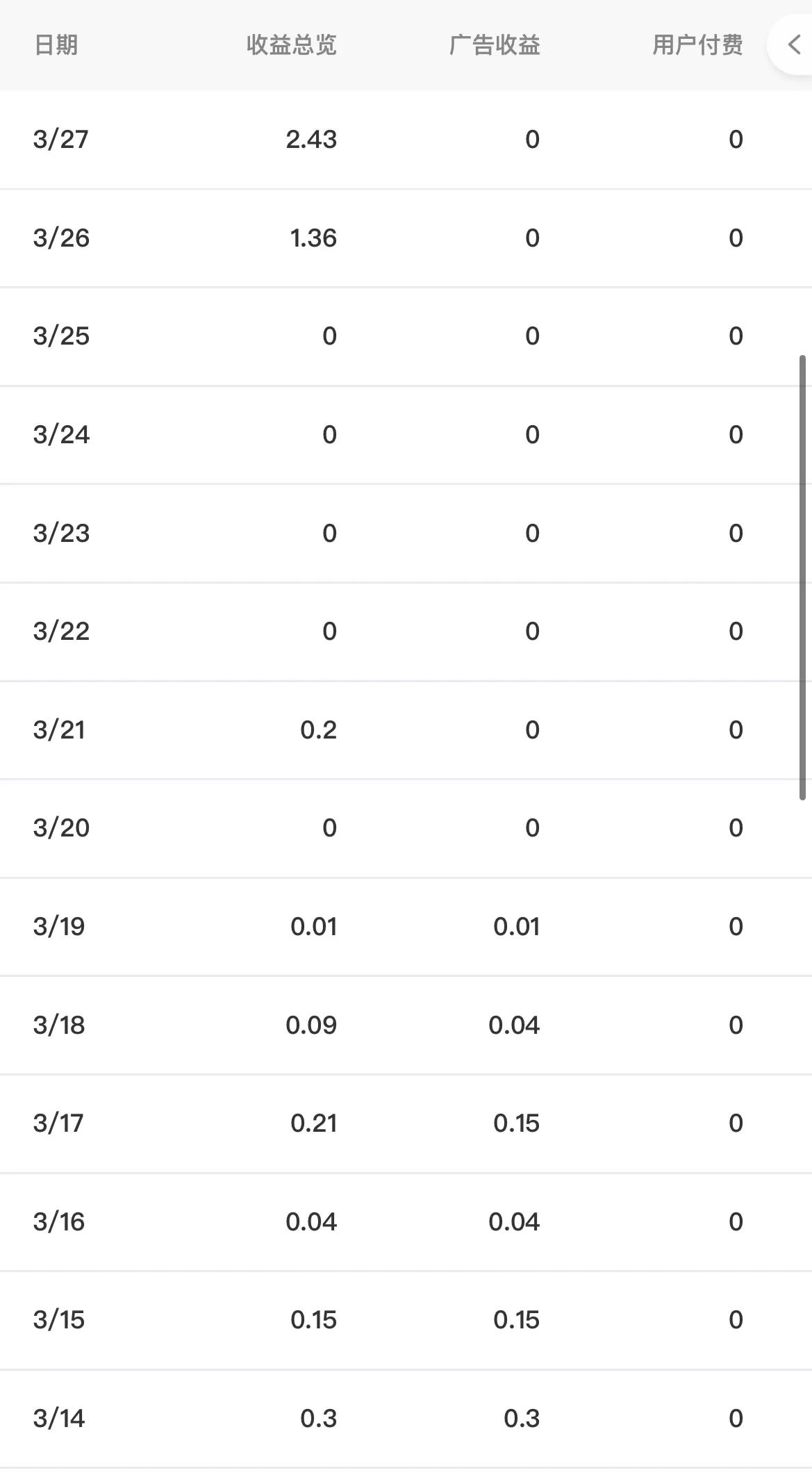812x1475 pixels.
Task: Select the 收益总览 column header
Action: tap(291, 45)
